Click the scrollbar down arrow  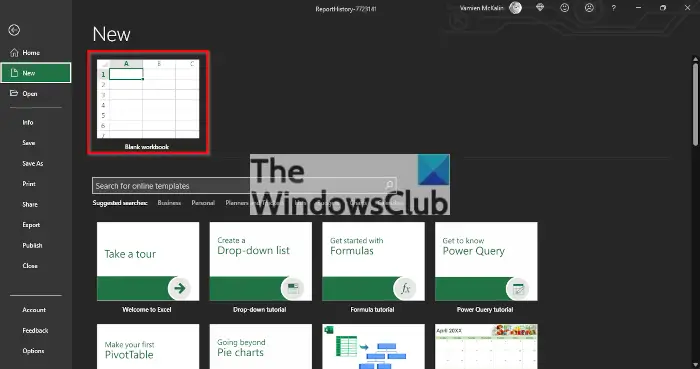tap(695, 365)
